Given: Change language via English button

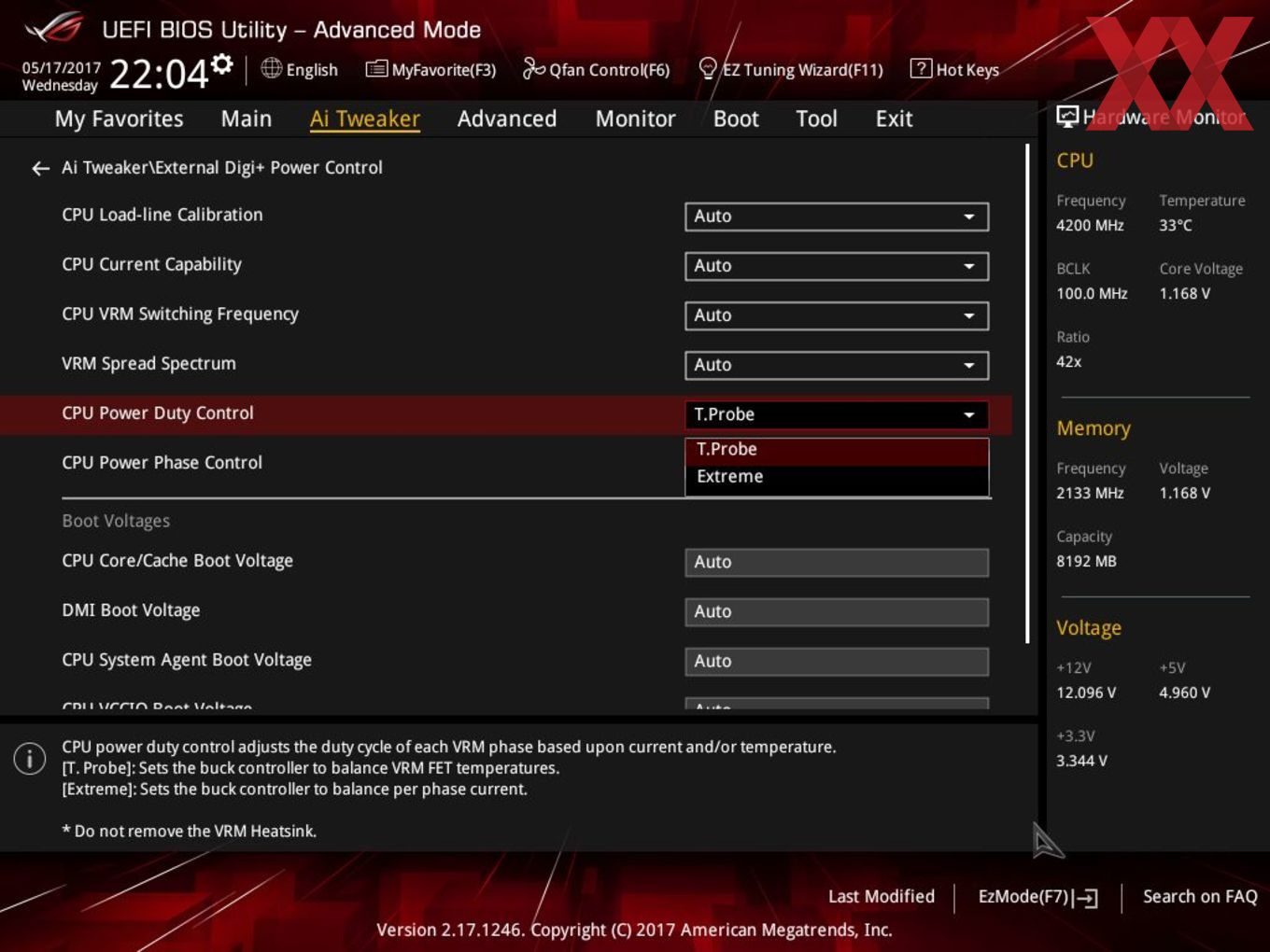Looking at the screenshot, I should pyautogui.click(x=300, y=69).
